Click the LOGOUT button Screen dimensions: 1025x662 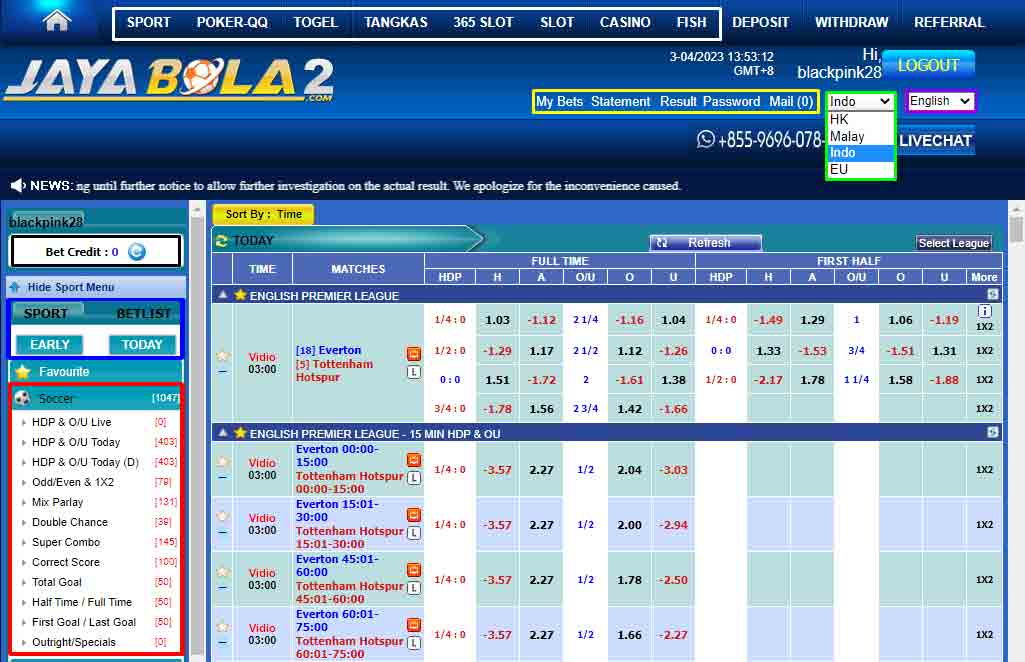pos(928,65)
